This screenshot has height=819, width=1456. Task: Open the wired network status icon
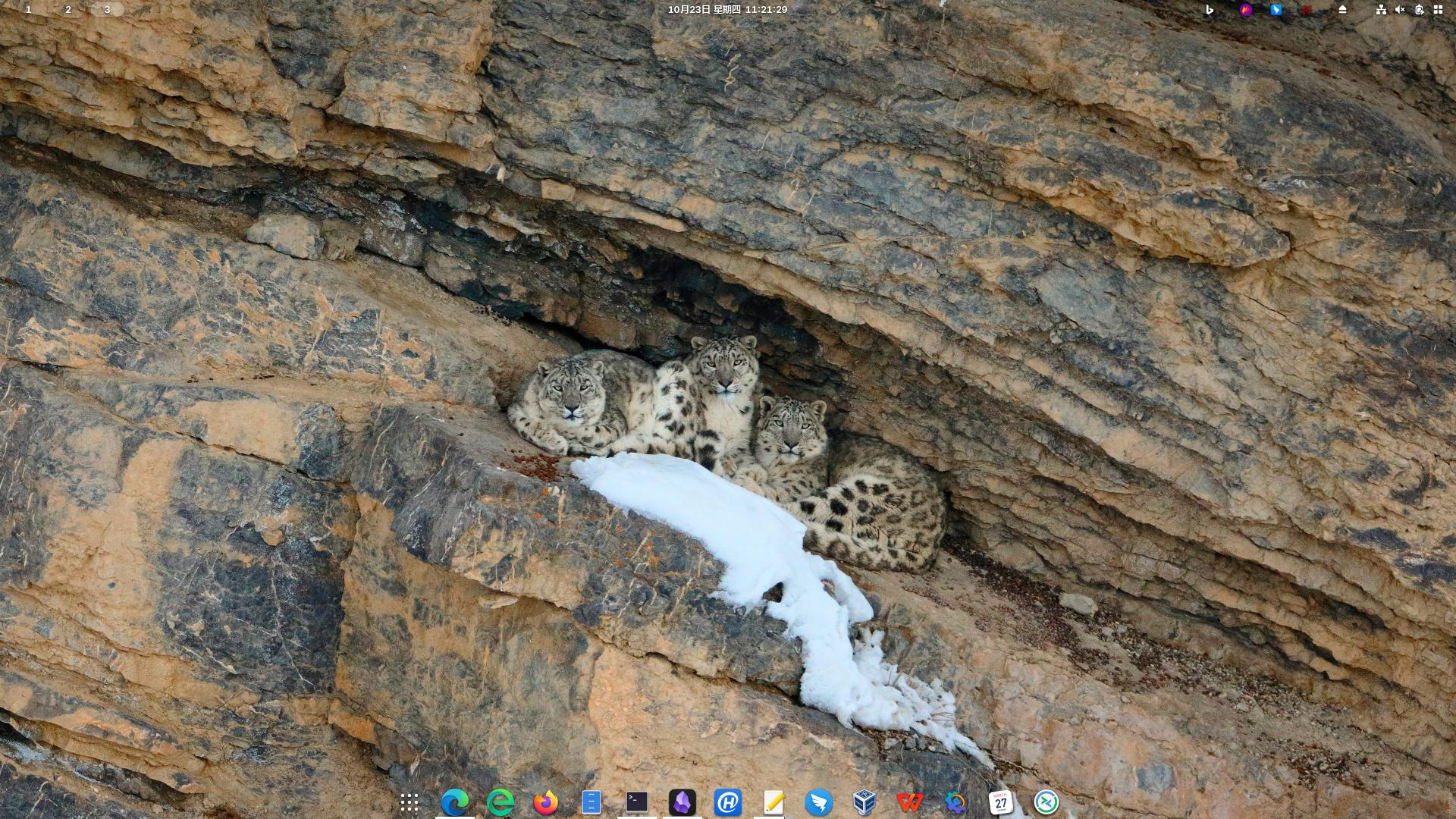coord(1381,10)
